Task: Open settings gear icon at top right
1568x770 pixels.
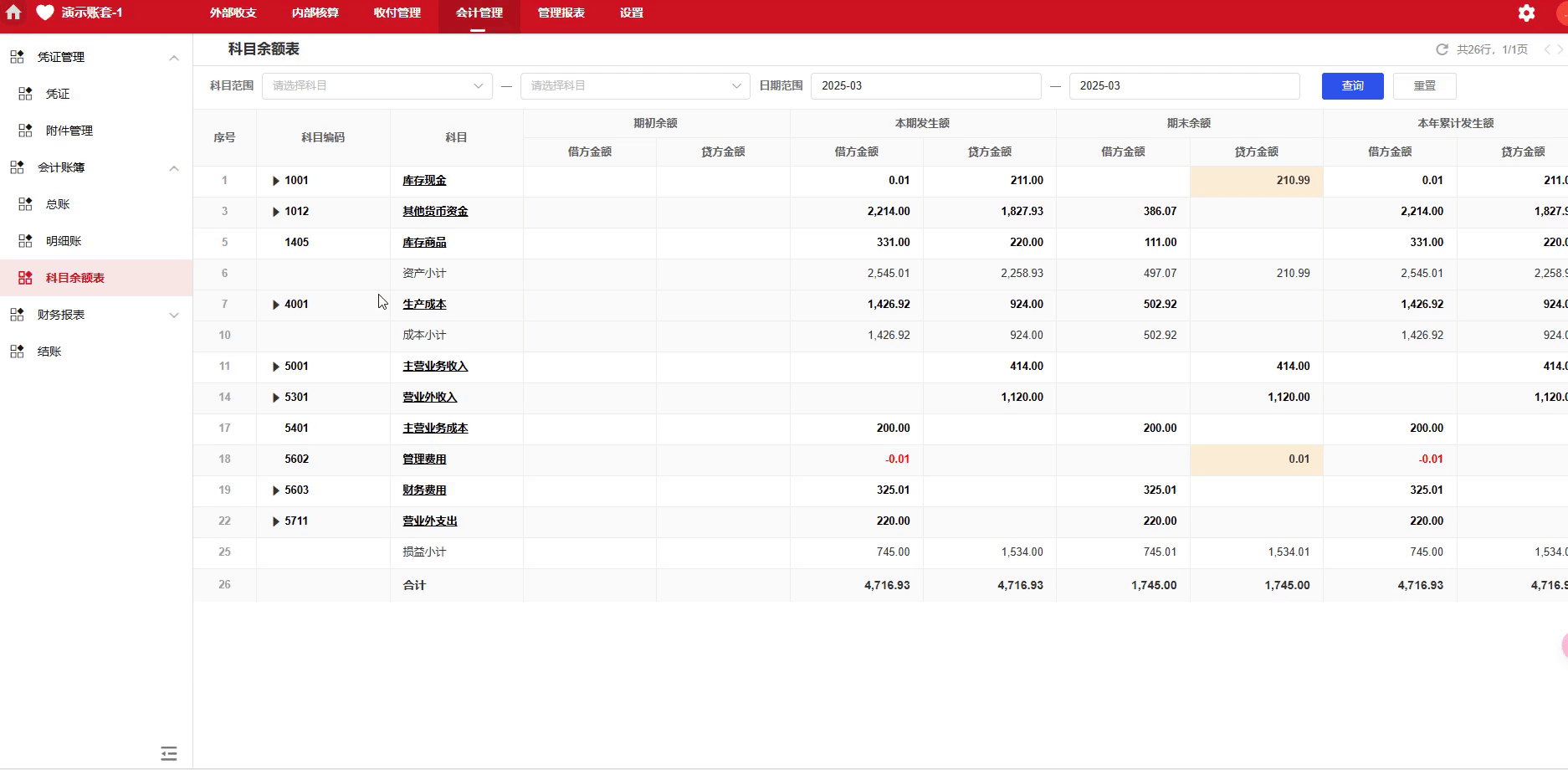Action: coord(1526,13)
